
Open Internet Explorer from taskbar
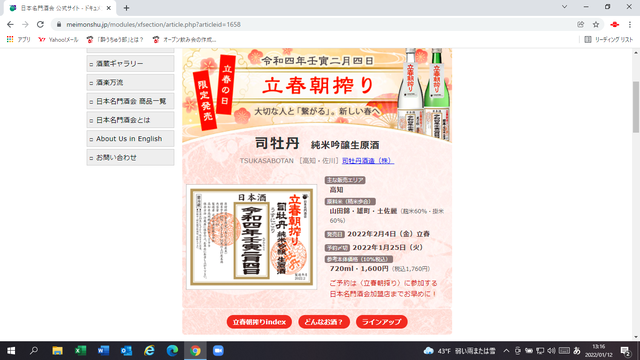point(149,351)
